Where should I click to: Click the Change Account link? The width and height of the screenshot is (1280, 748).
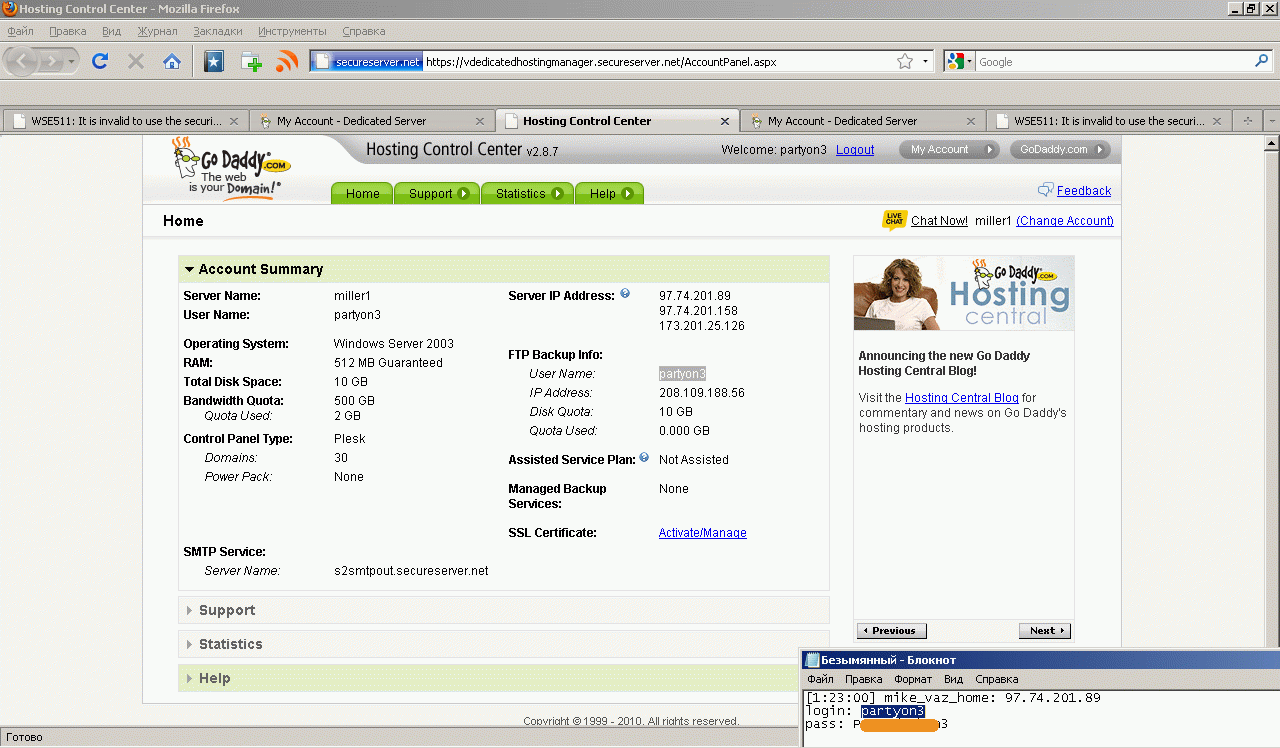[x=1065, y=221]
